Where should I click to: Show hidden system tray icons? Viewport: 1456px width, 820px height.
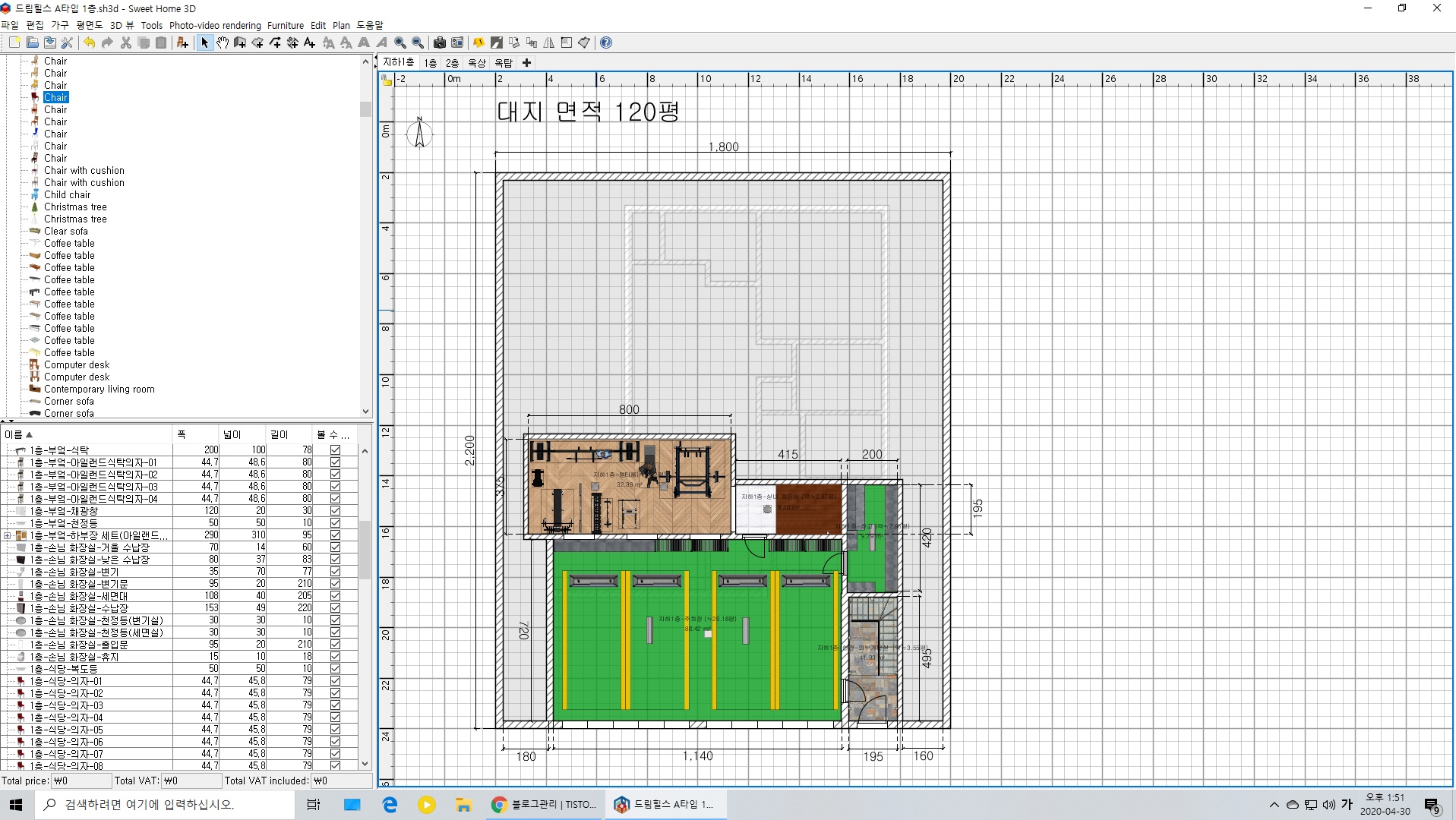click(x=1274, y=805)
